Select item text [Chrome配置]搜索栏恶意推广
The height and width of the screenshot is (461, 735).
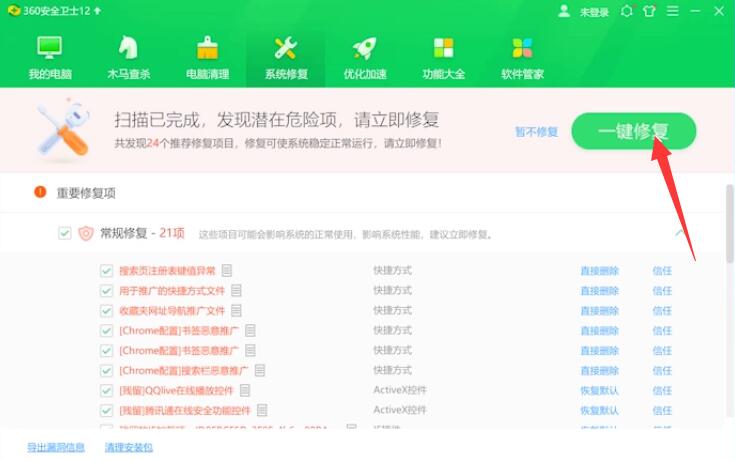click(183, 370)
